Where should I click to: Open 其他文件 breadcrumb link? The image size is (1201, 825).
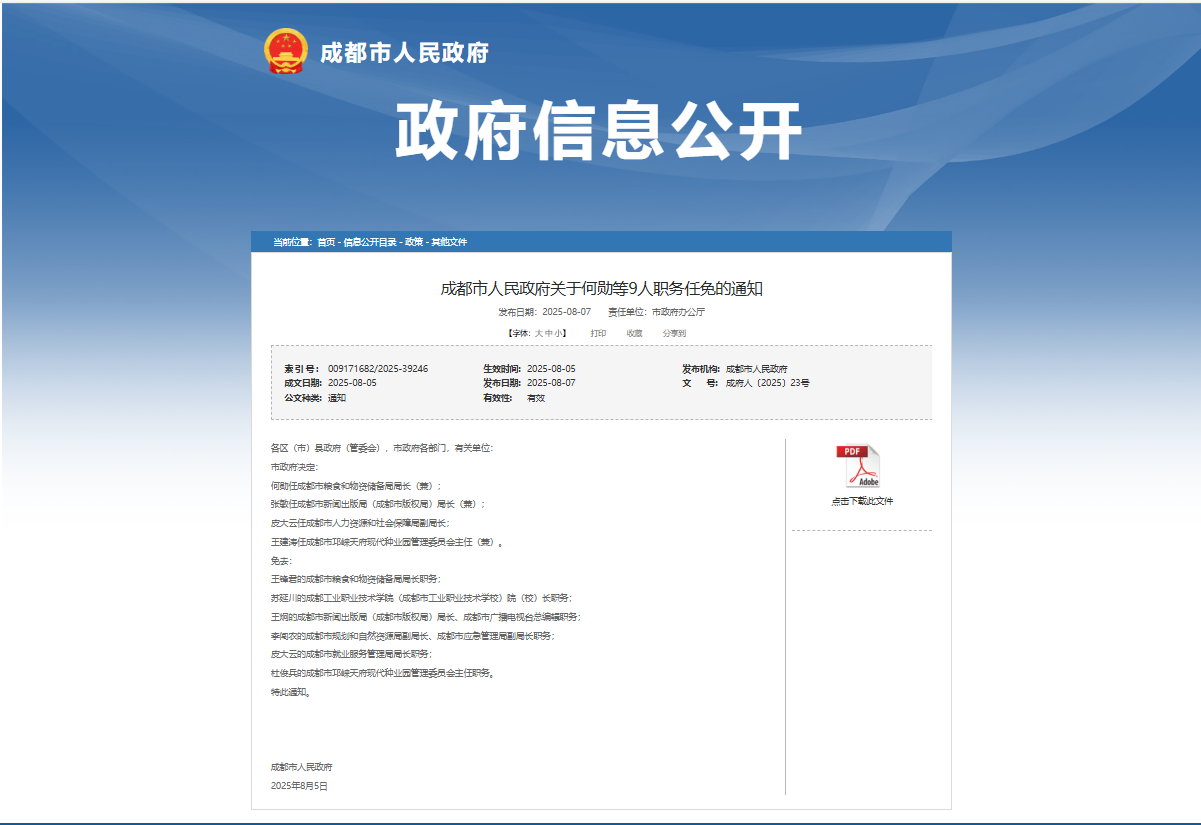[449, 242]
